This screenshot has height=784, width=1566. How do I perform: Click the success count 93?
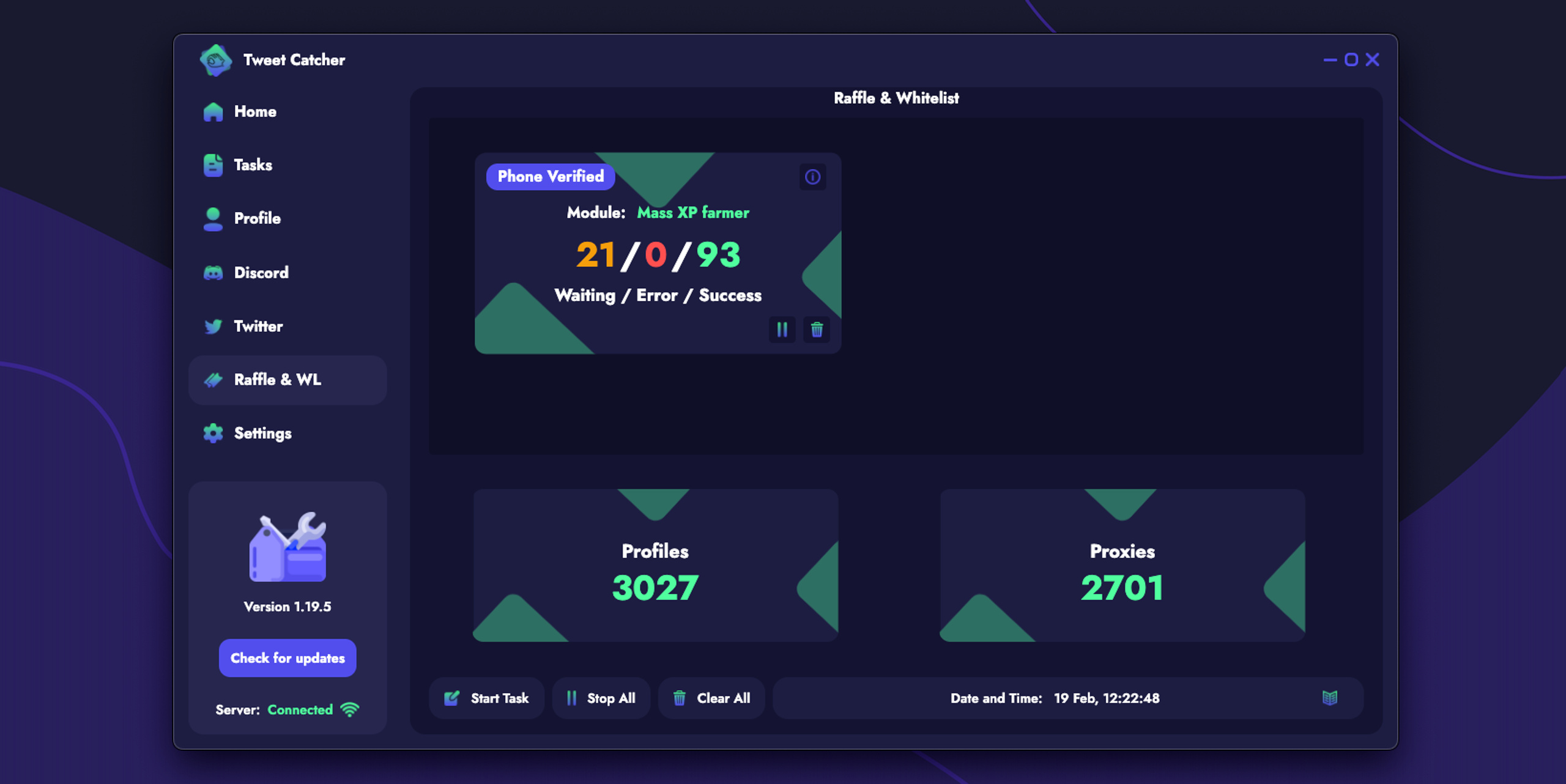point(719,255)
